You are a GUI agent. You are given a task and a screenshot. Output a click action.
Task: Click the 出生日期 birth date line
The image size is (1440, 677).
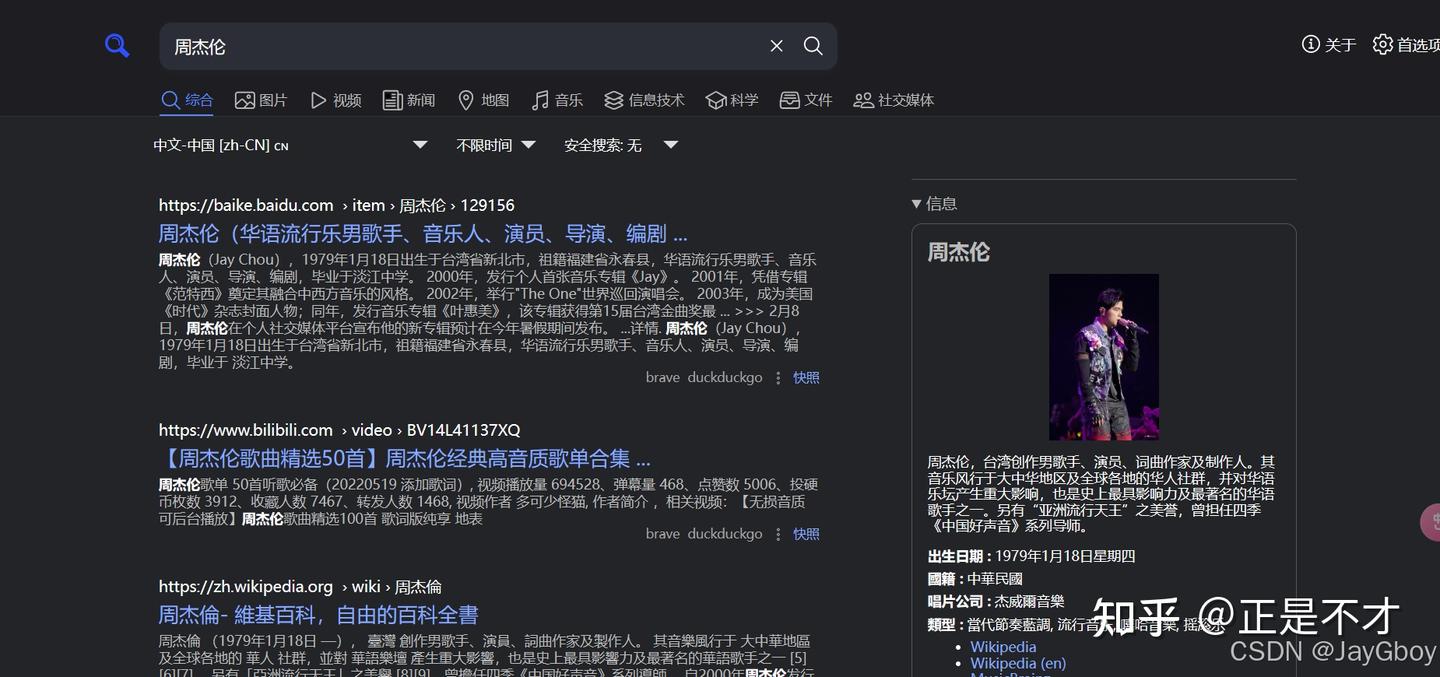point(1031,556)
